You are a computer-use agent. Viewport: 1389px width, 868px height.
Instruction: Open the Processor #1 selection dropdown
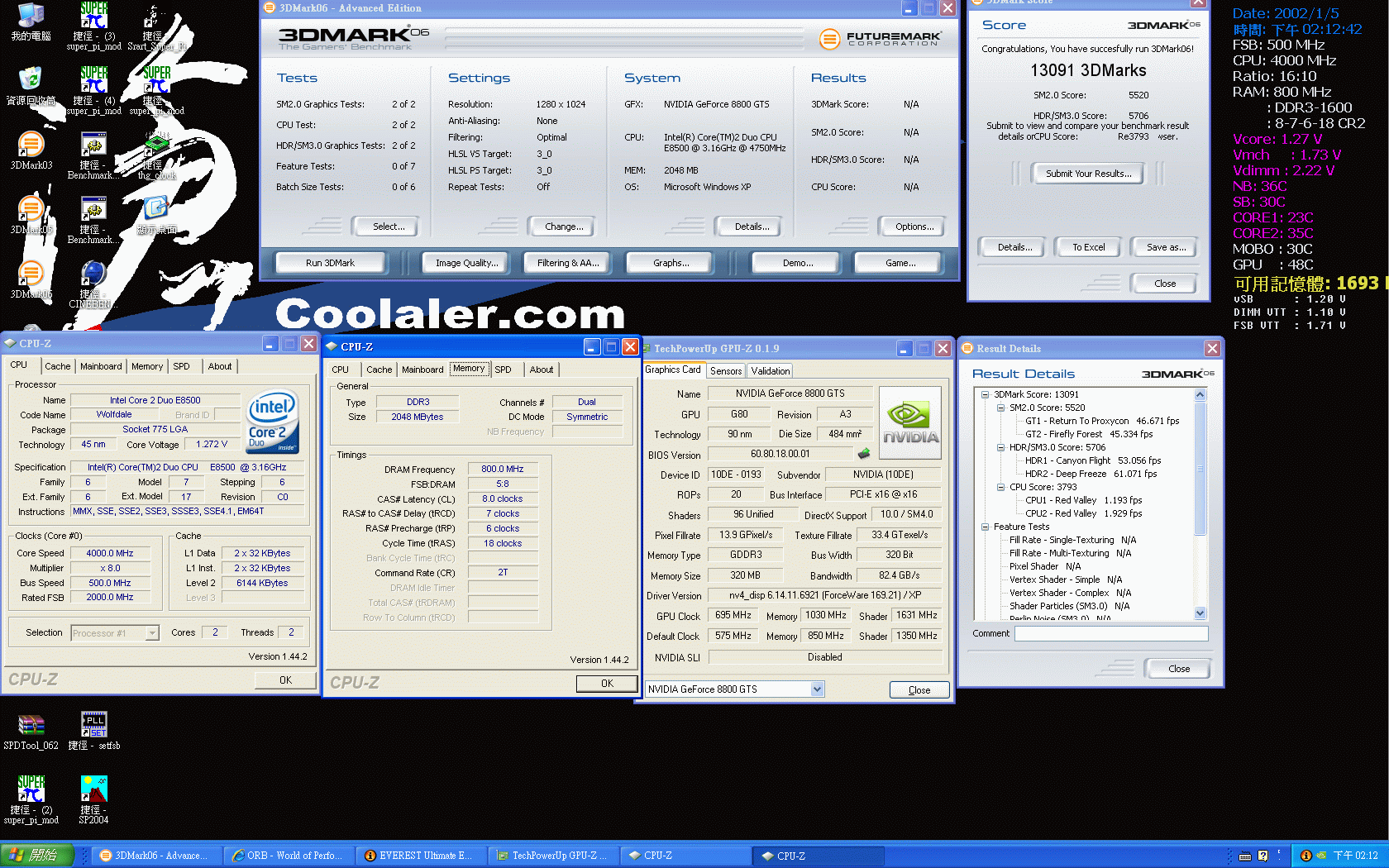(x=152, y=633)
